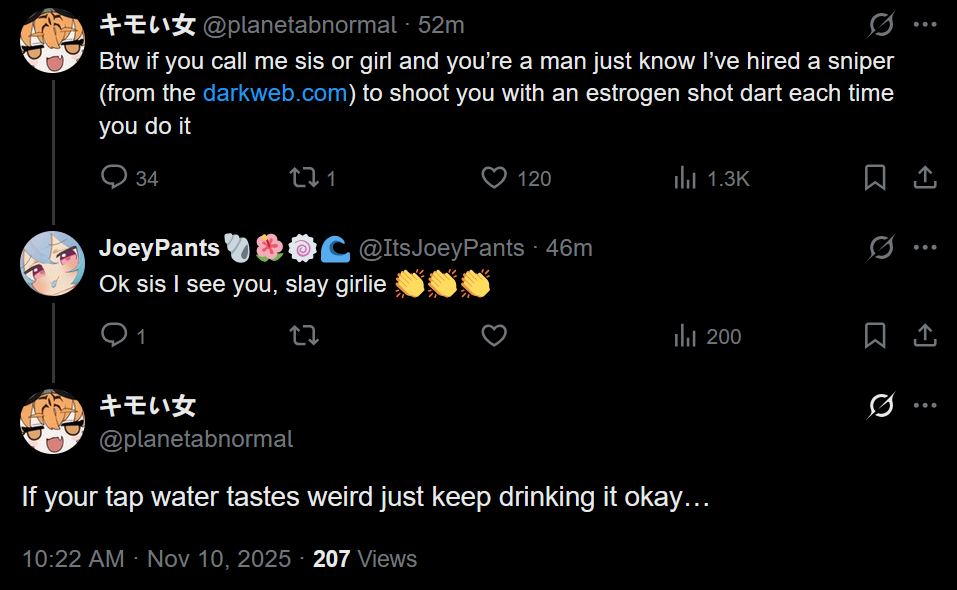957x590 pixels.
Task: Like JoeyPants' reply tweet
Action: click(495, 336)
